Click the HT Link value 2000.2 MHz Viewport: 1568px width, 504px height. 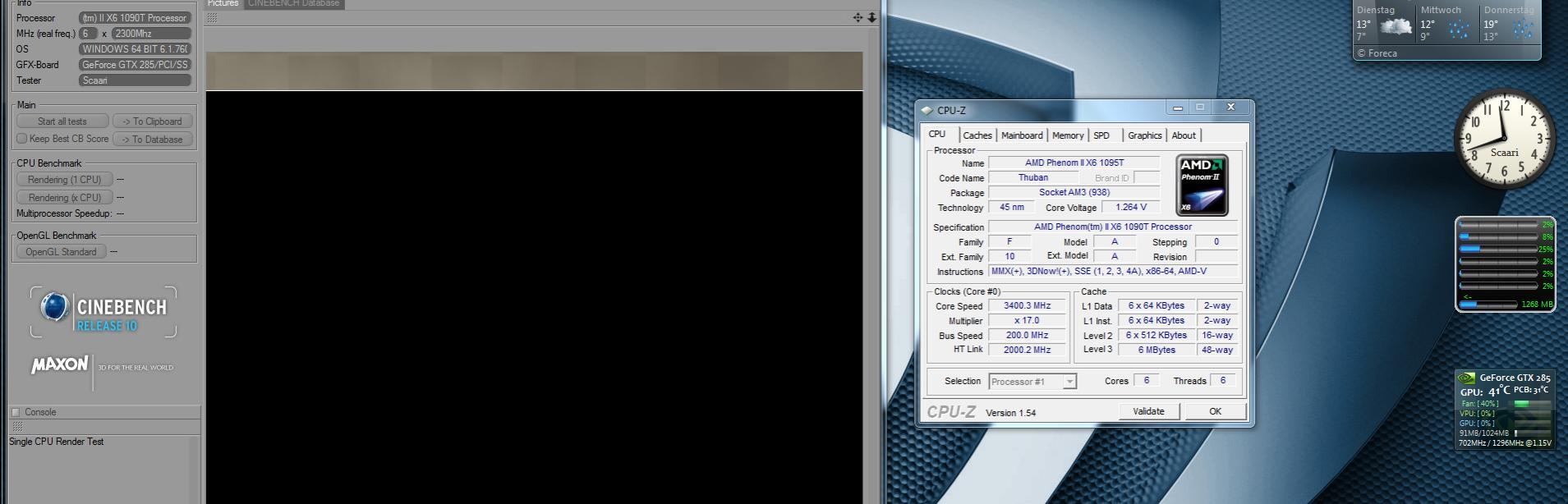1027,350
